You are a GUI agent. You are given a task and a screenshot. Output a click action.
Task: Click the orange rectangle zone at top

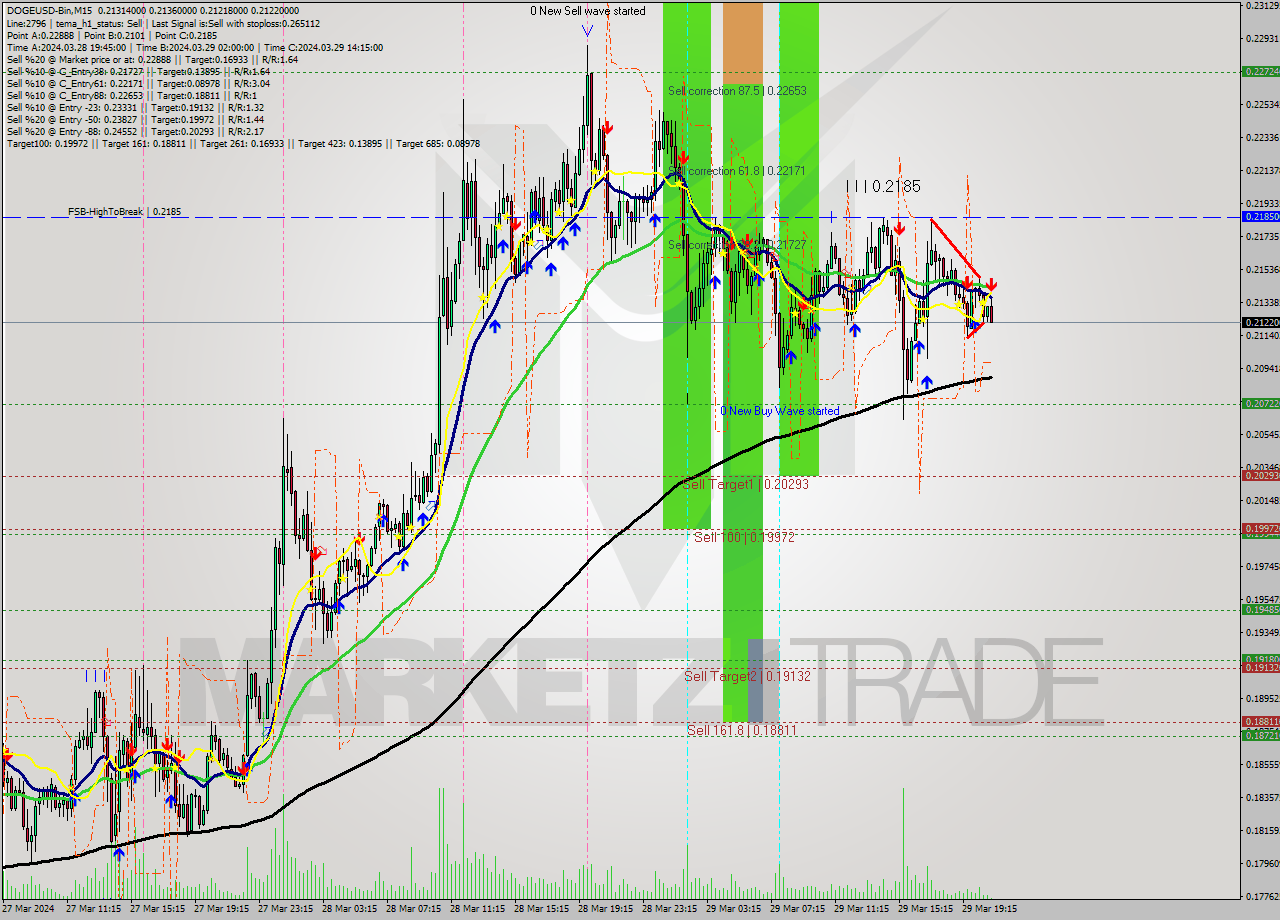pyautogui.click(x=742, y=43)
